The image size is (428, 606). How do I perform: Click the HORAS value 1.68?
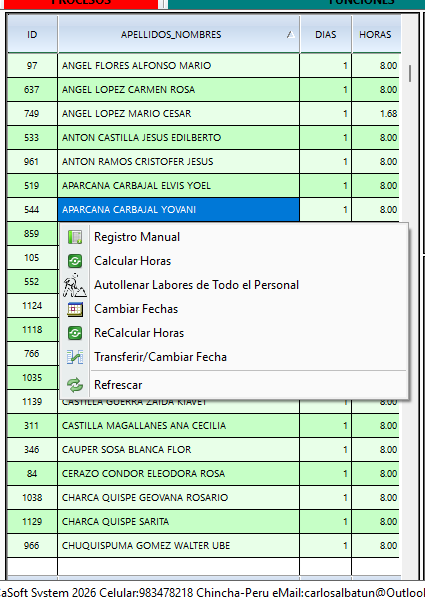pos(376,113)
